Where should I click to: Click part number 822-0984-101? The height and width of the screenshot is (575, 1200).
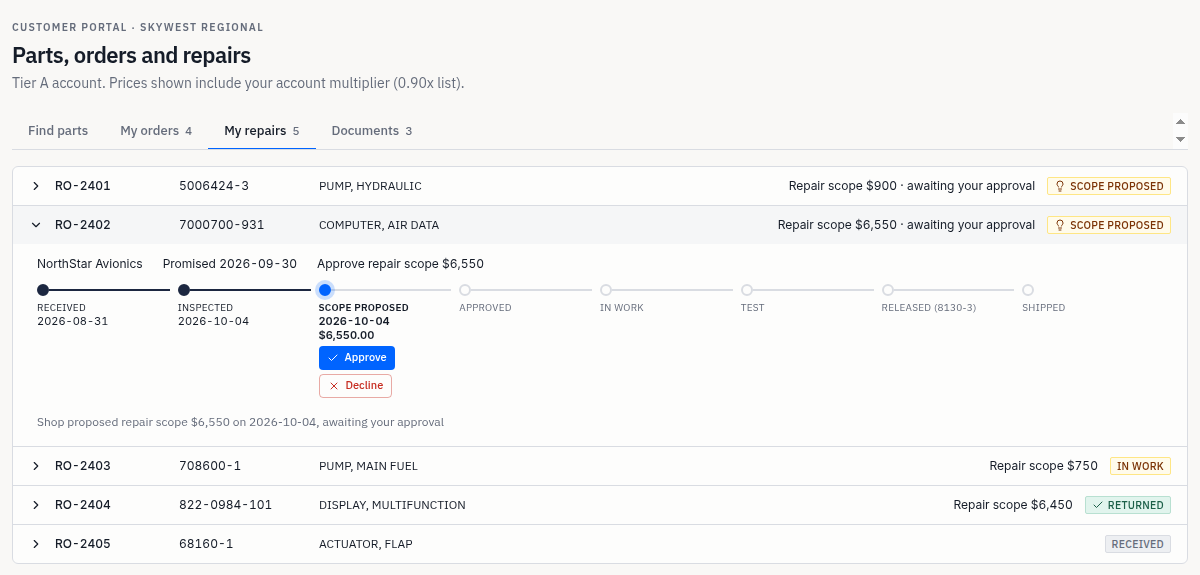click(225, 505)
